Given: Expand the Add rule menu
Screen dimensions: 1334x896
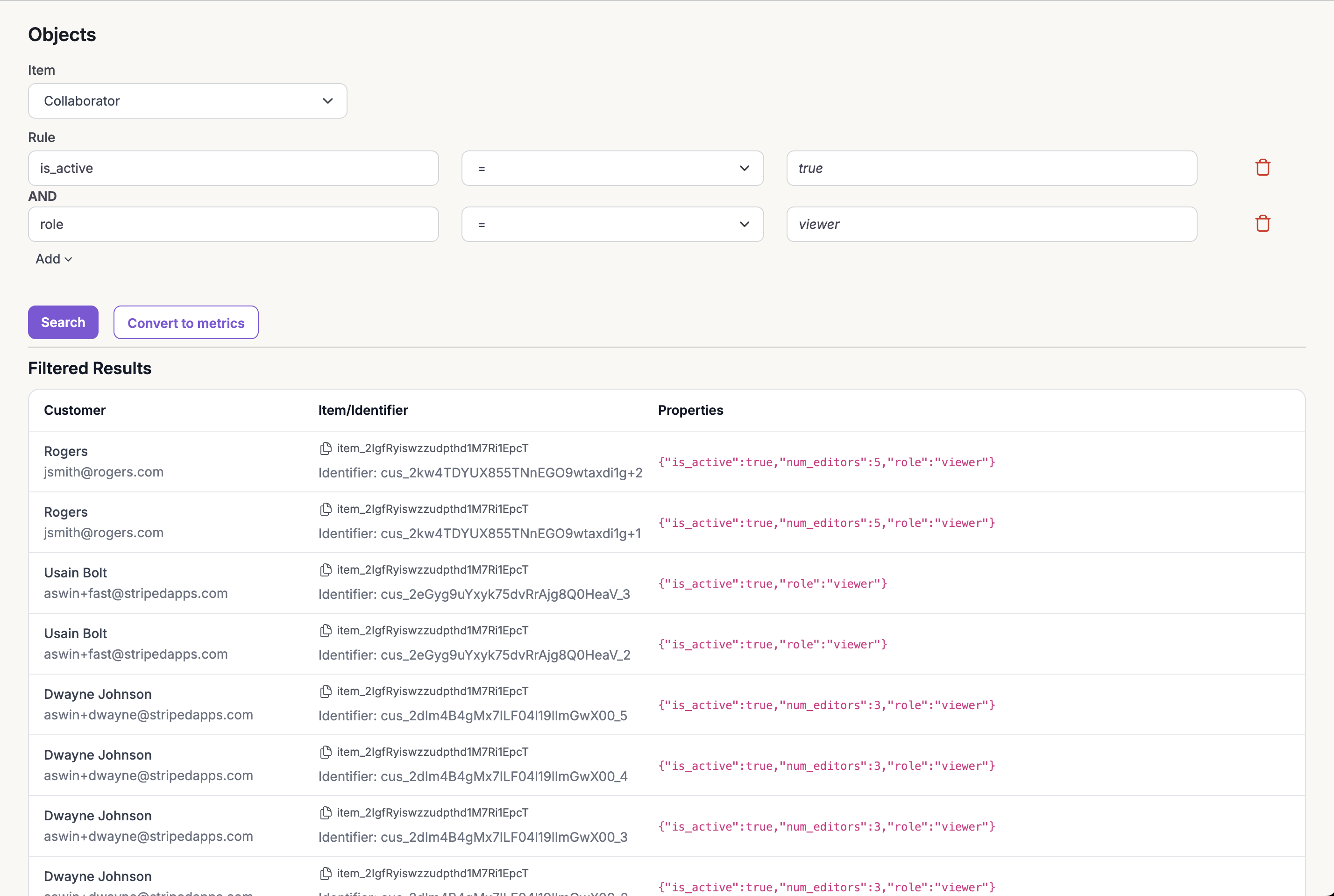Looking at the screenshot, I should 54,259.
